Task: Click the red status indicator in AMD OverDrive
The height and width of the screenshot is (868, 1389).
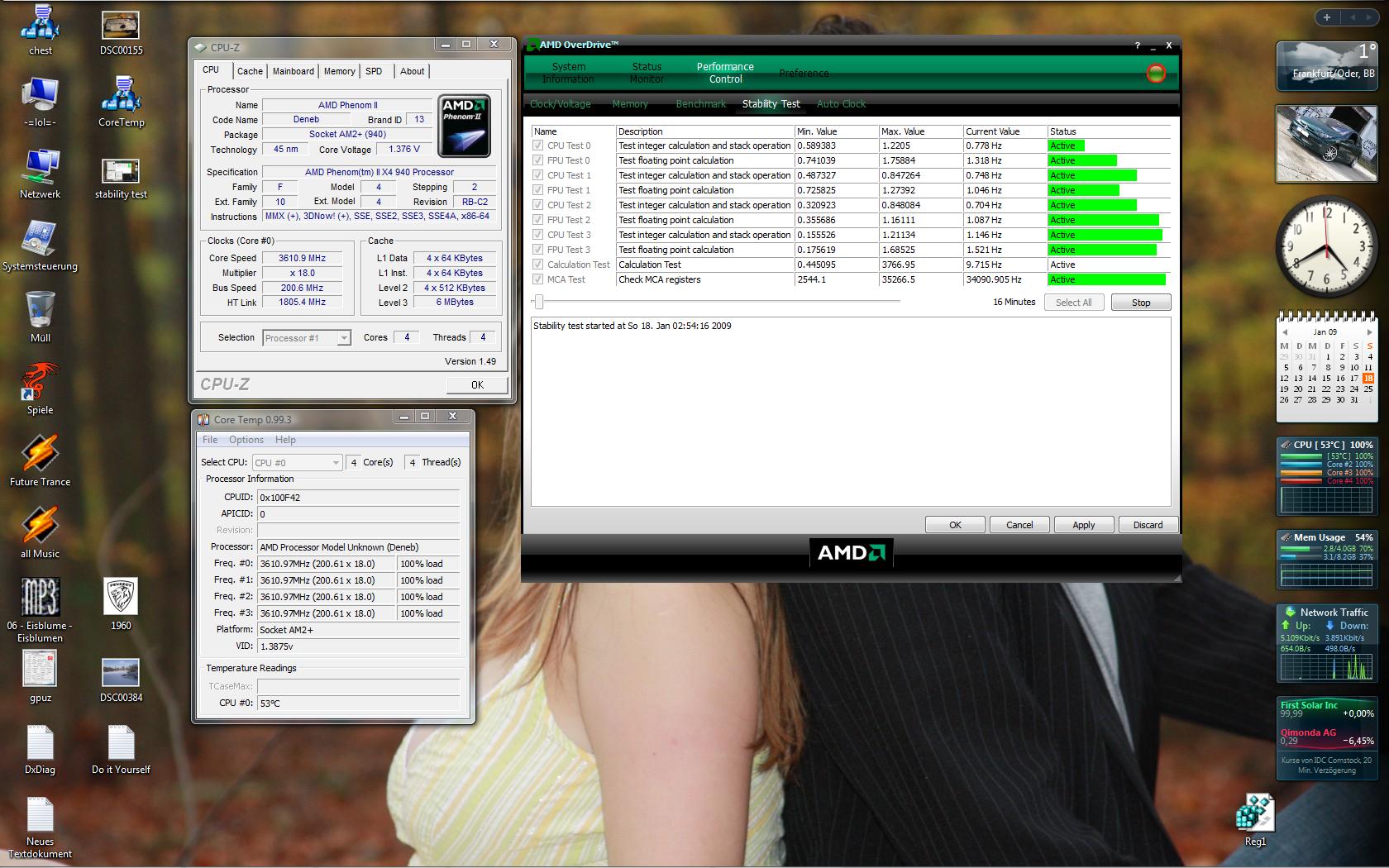Action: click(x=1156, y=73)
